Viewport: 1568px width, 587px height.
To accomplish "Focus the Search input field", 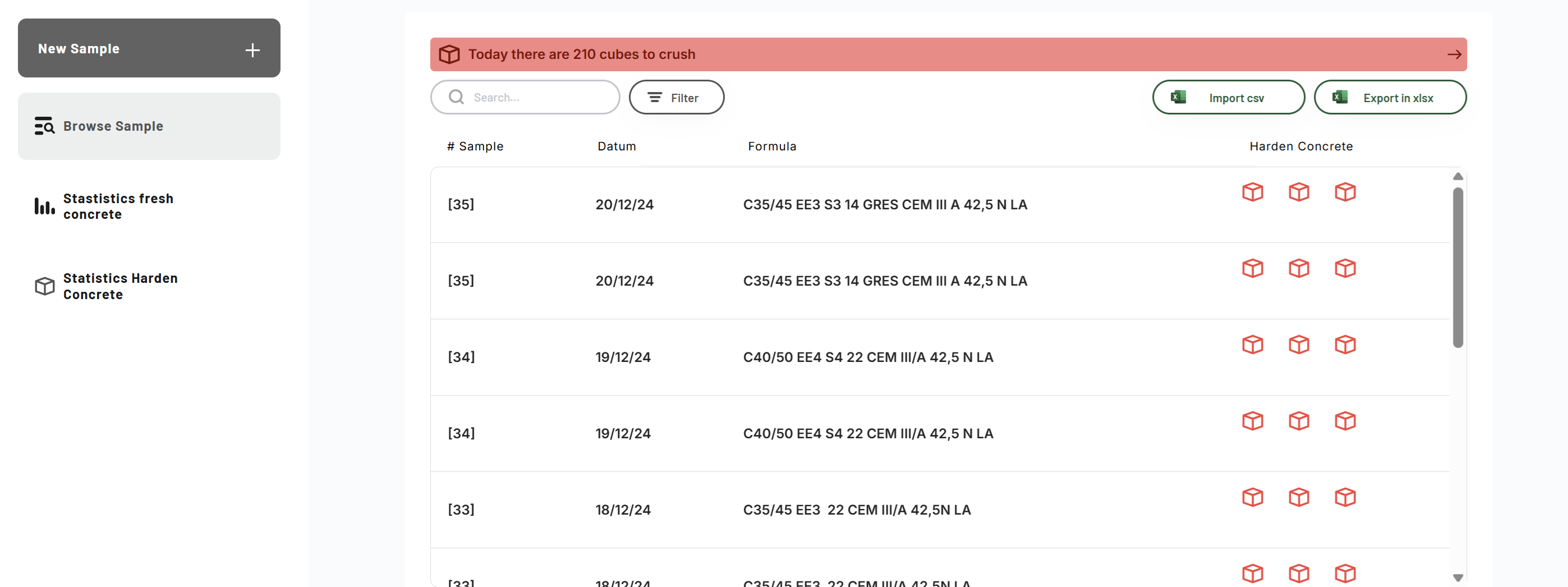I will coord(525,97).
